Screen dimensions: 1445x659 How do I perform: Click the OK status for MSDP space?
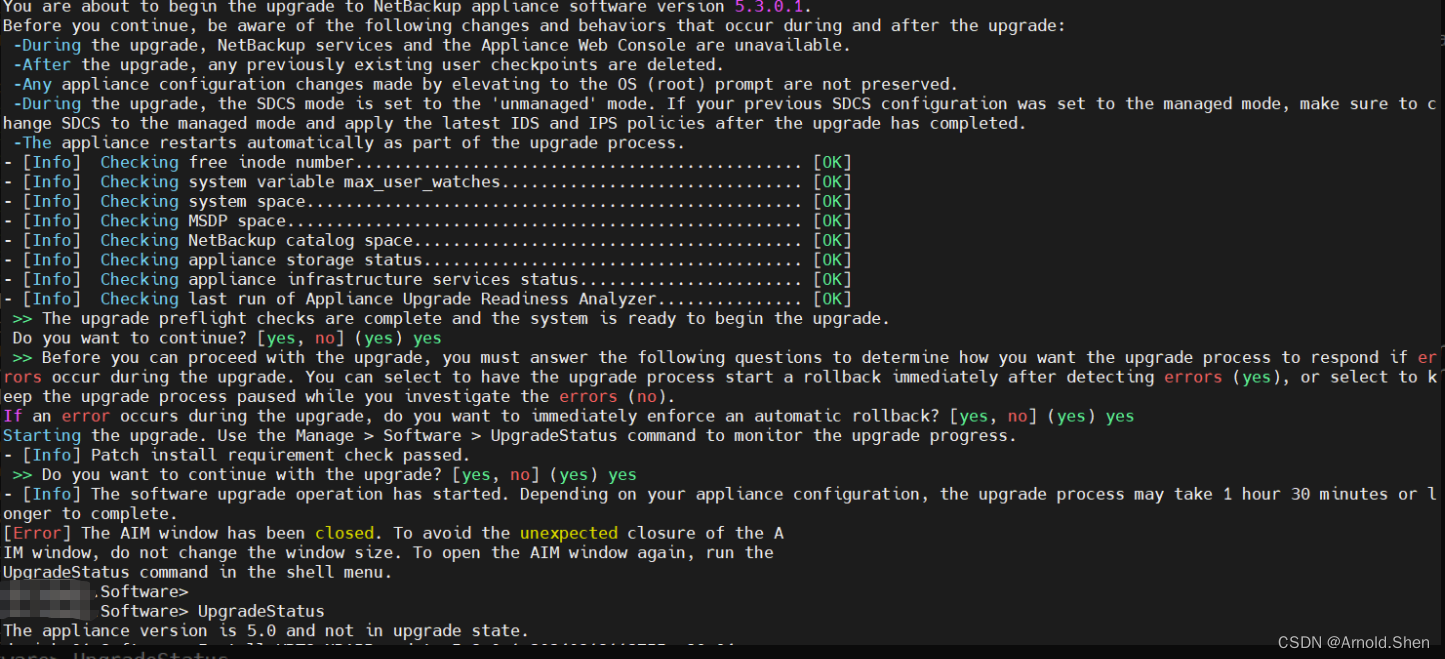point(832,221)
